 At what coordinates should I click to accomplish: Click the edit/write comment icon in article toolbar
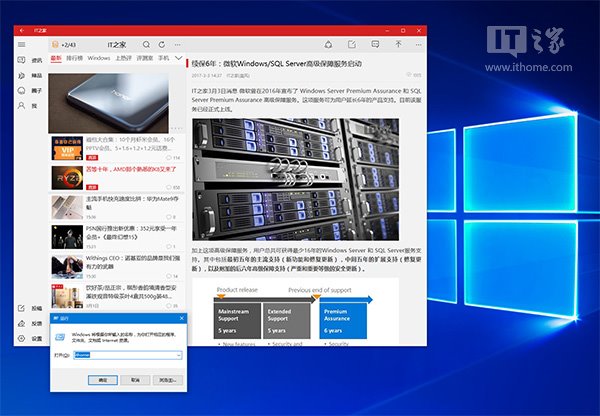click(x=352, y=44)
